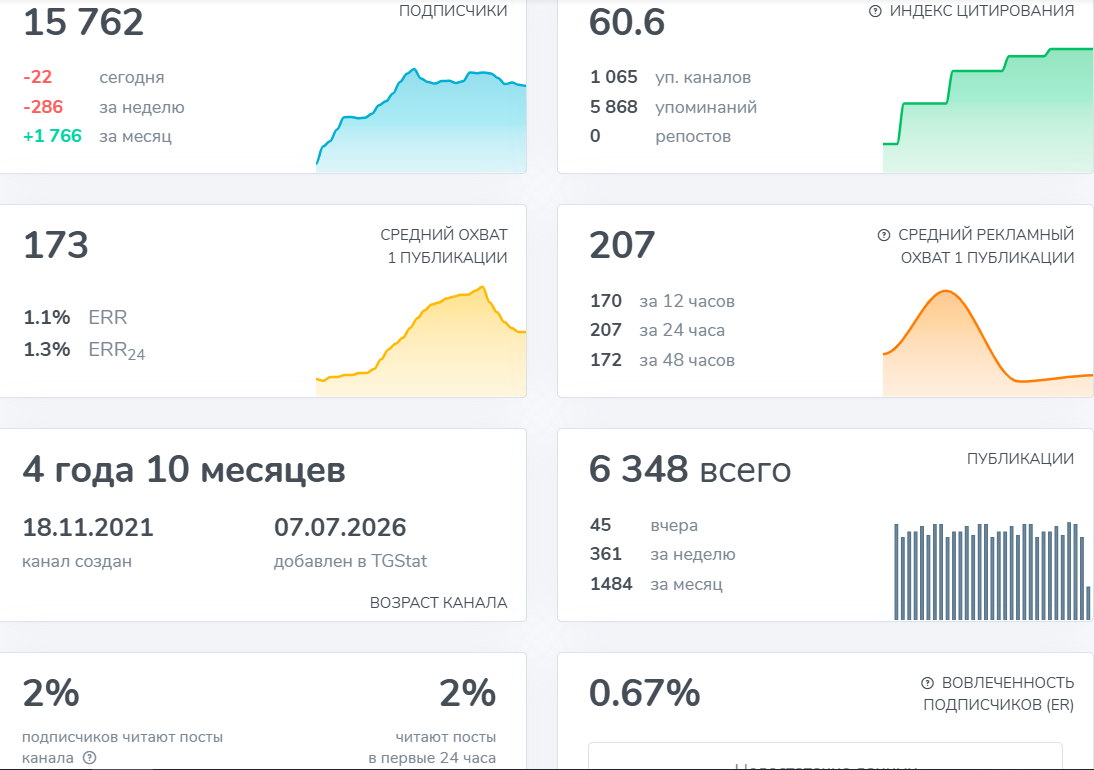
Task: Click the '-22' today change value
Action: [38, 77]
